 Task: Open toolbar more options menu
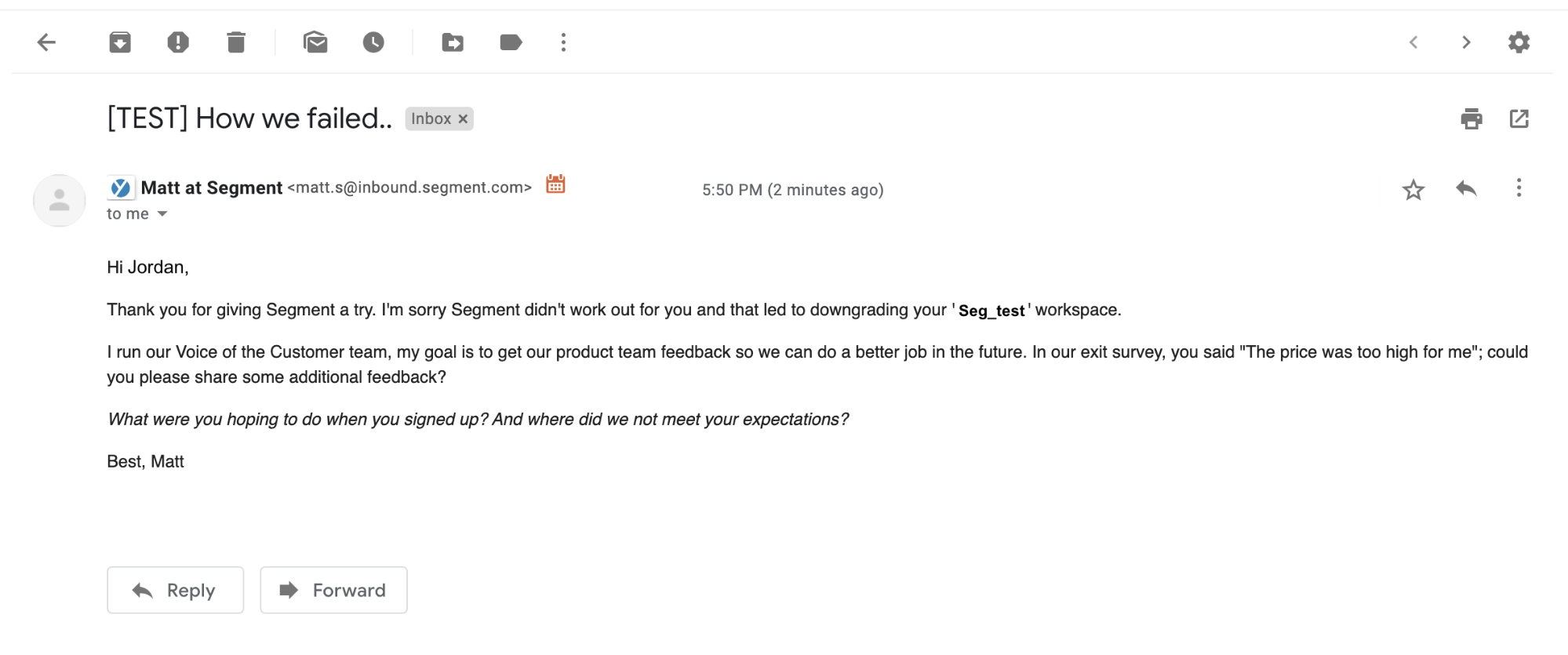(x=563, y=42)
